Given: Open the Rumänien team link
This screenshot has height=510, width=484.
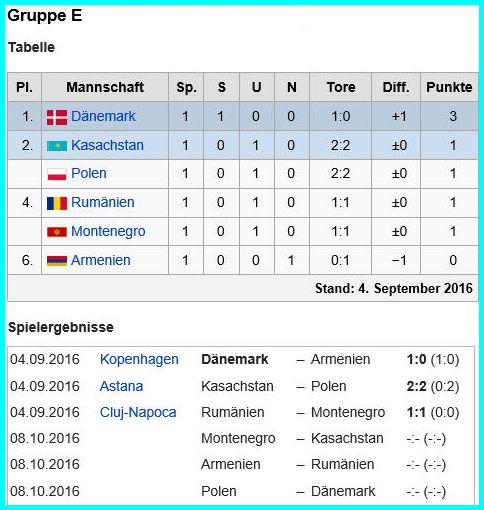Looking at the screenshot, I should click(x=103, y=202).
